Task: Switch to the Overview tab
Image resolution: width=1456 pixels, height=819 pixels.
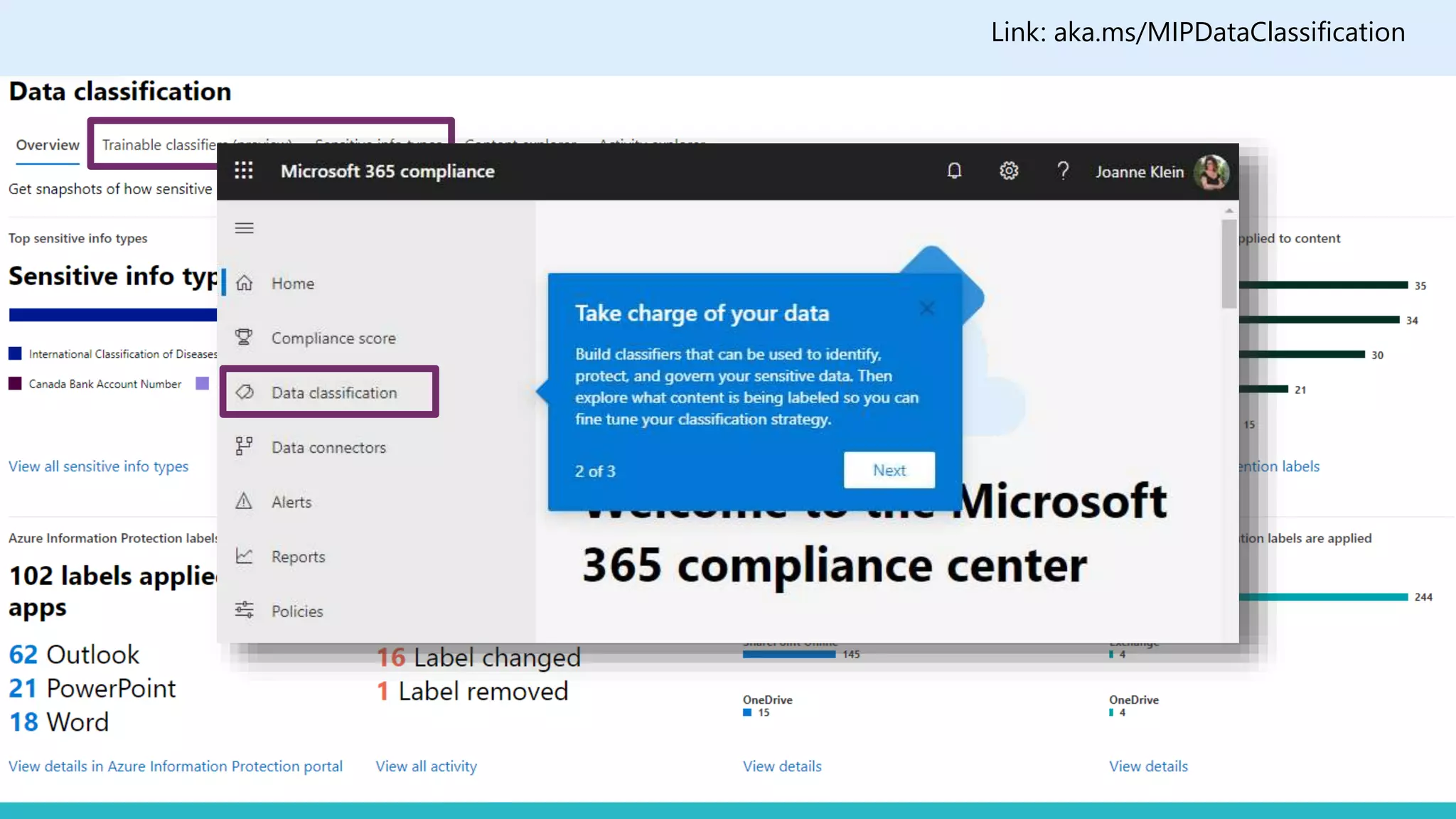Action: click(48, 145)
